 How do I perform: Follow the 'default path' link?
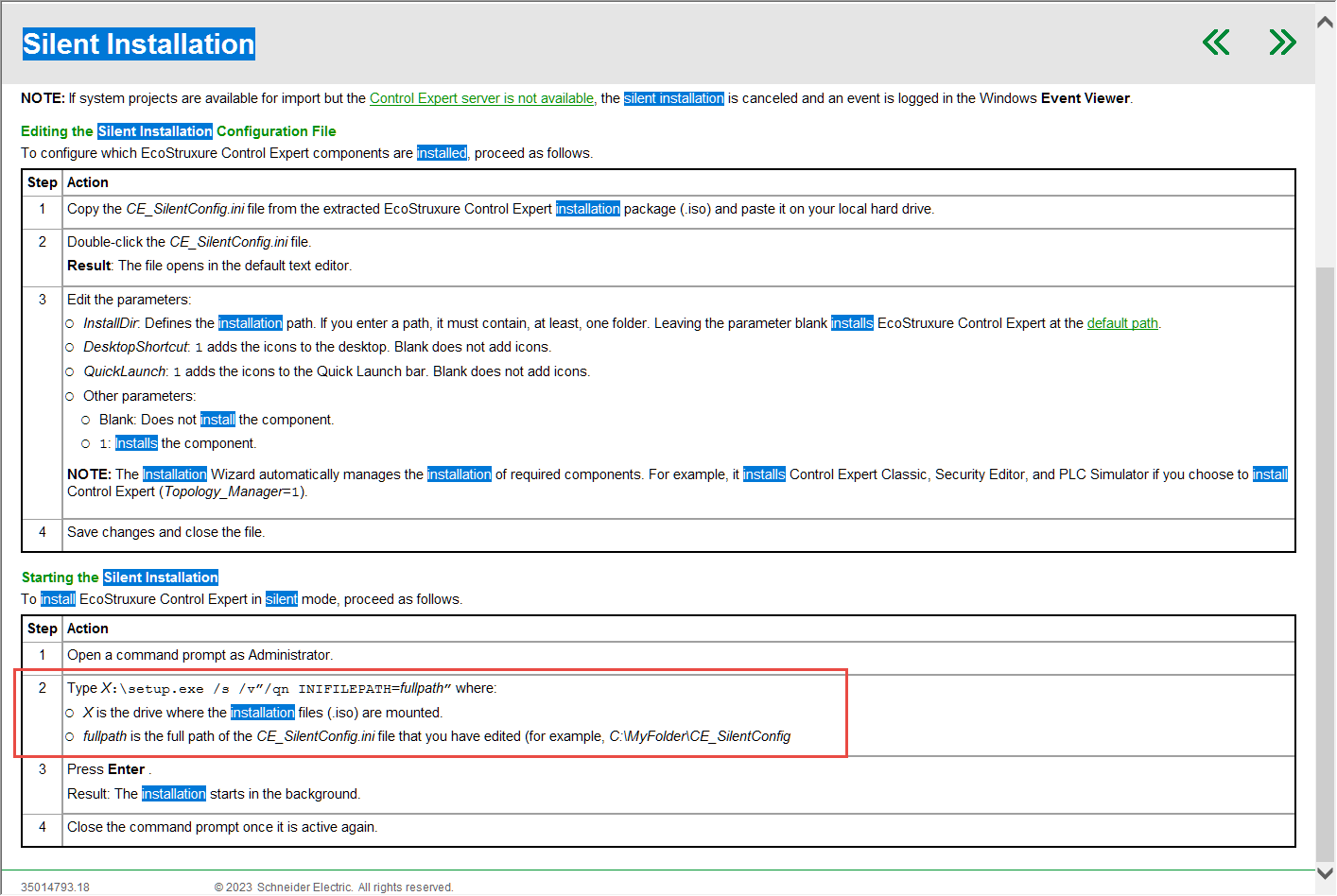tap(1122, 323)
